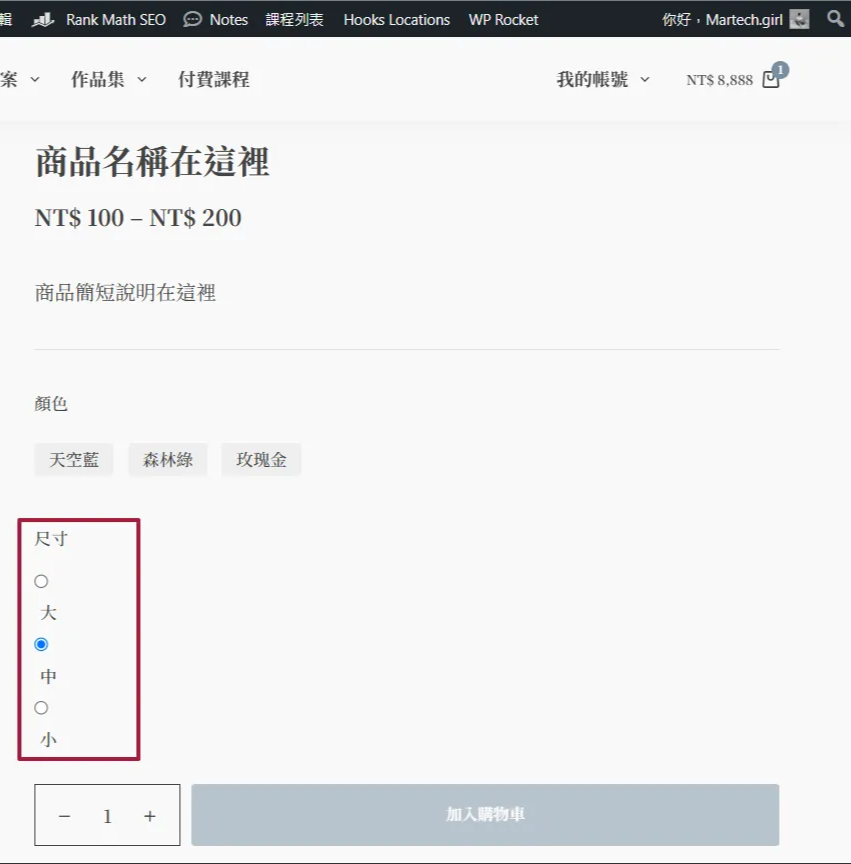Open Hooks Locations menu item

point(397,19)
